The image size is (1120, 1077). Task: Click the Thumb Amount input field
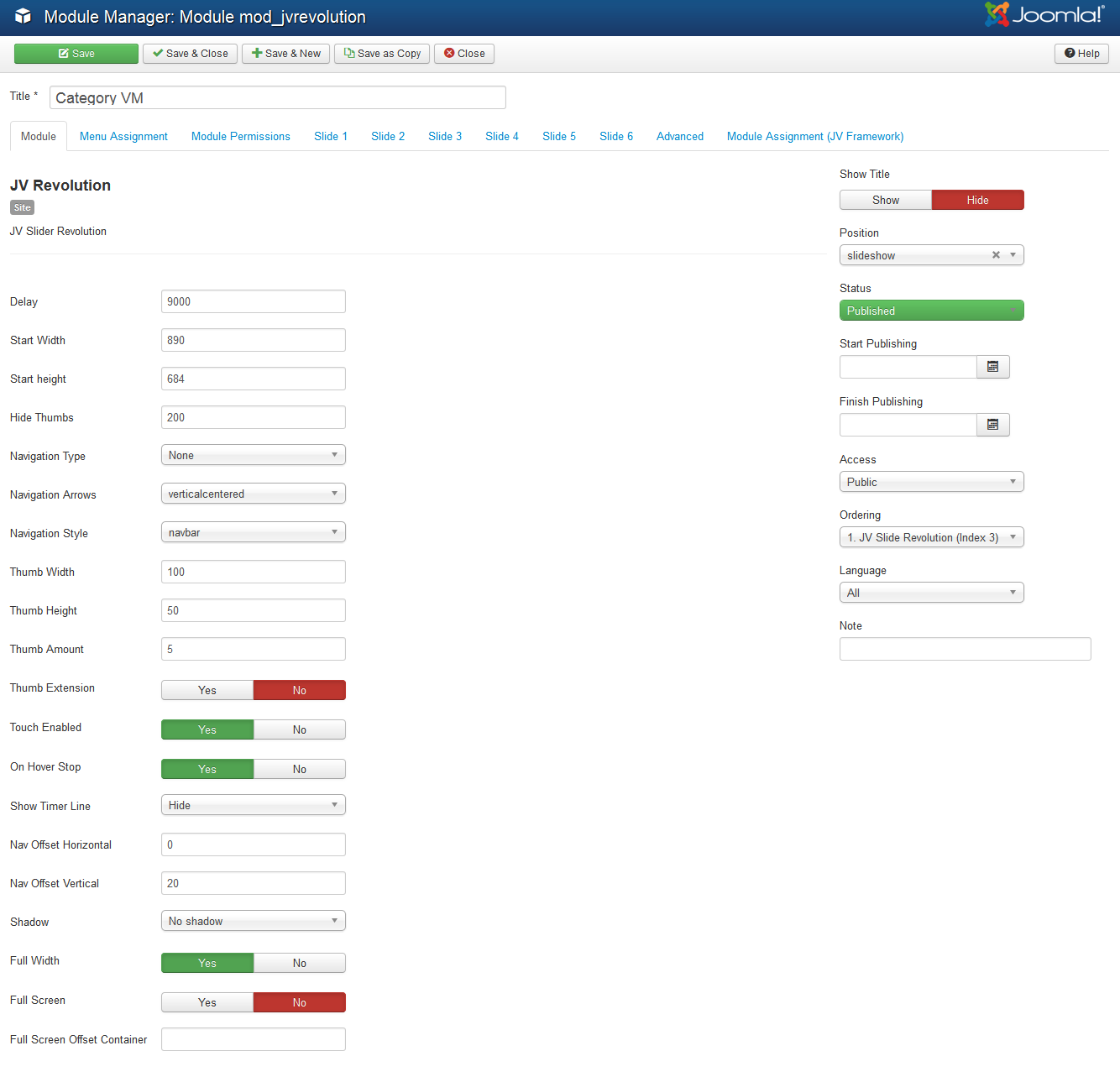point(254,649)
